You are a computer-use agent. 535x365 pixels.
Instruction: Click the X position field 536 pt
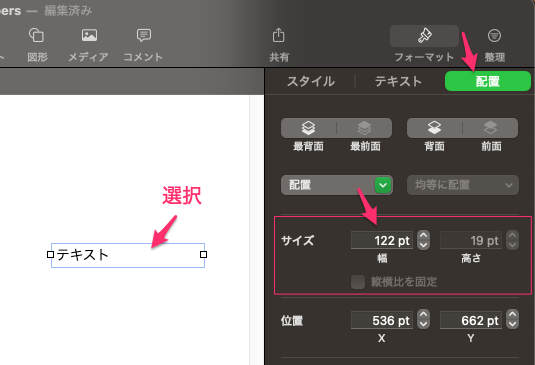tap(382, 320)
